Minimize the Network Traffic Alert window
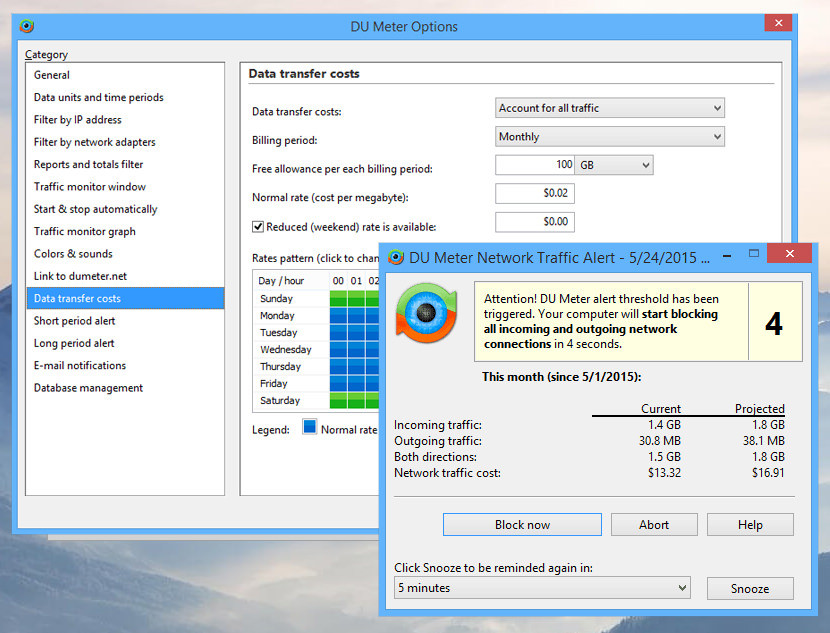This screenshot has height=633, width=830. pos(727,256)
